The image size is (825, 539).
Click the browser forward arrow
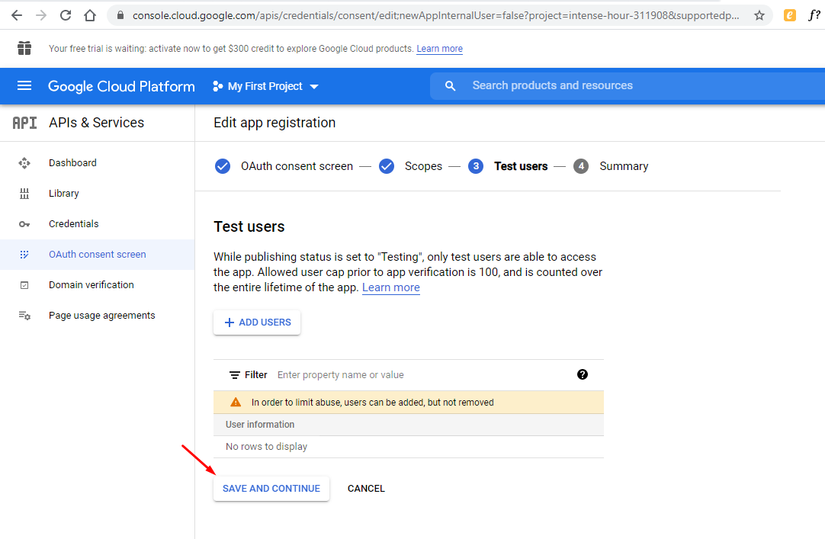pos(41,15)
